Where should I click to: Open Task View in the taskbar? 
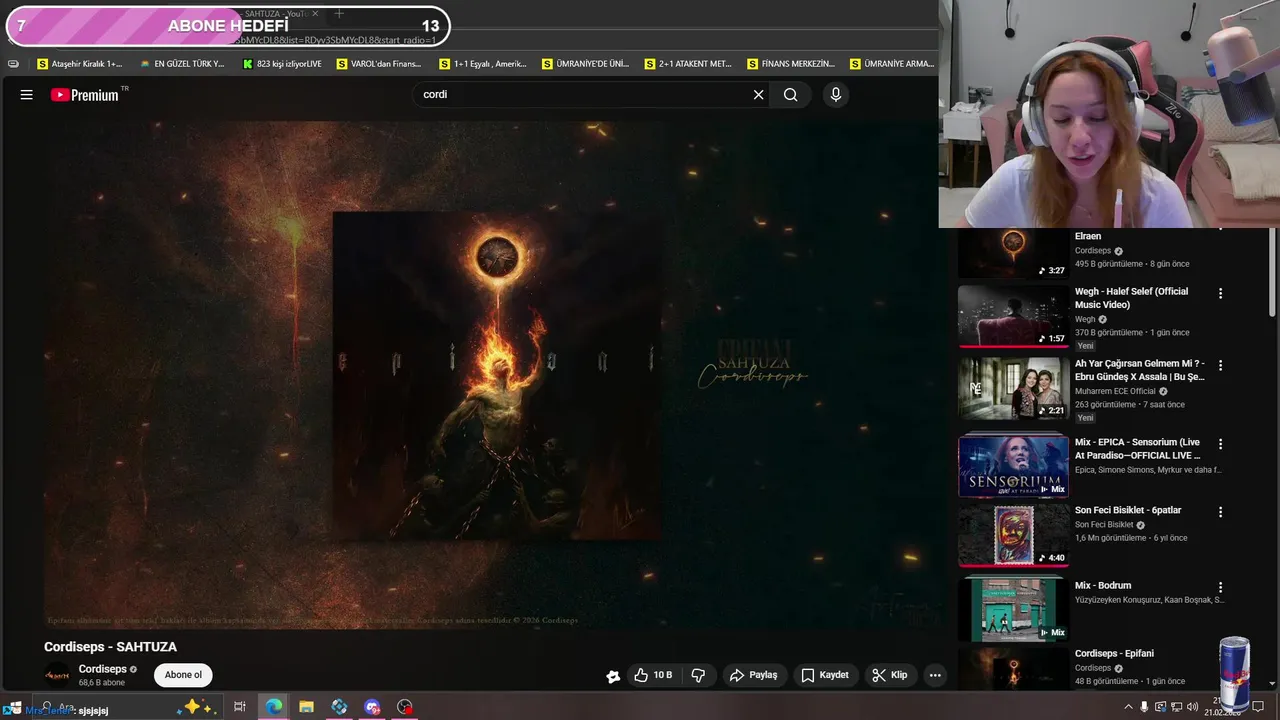click(240, 707)
